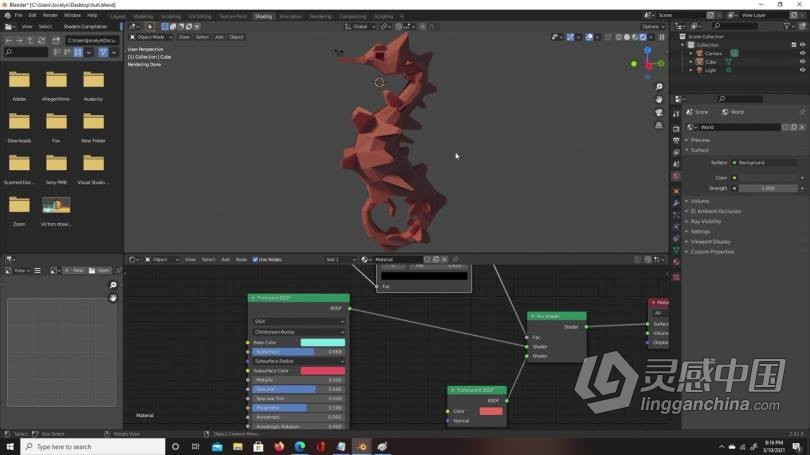Image resolution: width=810 pixels, height=455 pixels.
Task: Open the shader editor Object type dropdown
Action: pyautogui.click(x=161, y=260)
